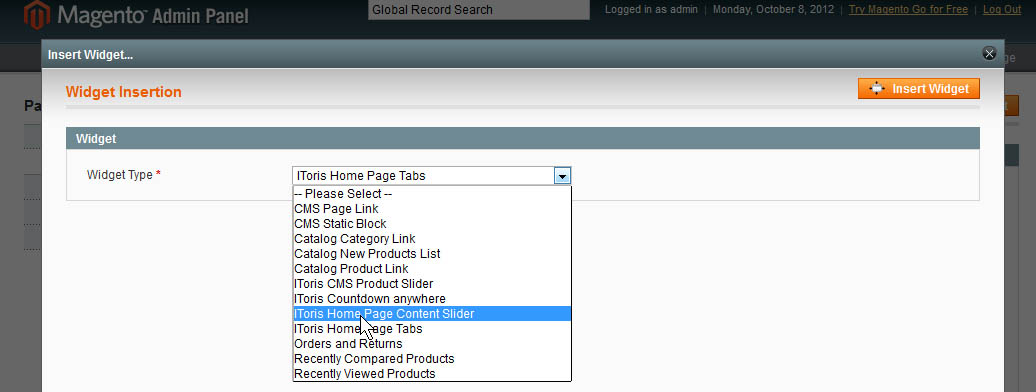Click the Insert Widget button

click(918, 89)
